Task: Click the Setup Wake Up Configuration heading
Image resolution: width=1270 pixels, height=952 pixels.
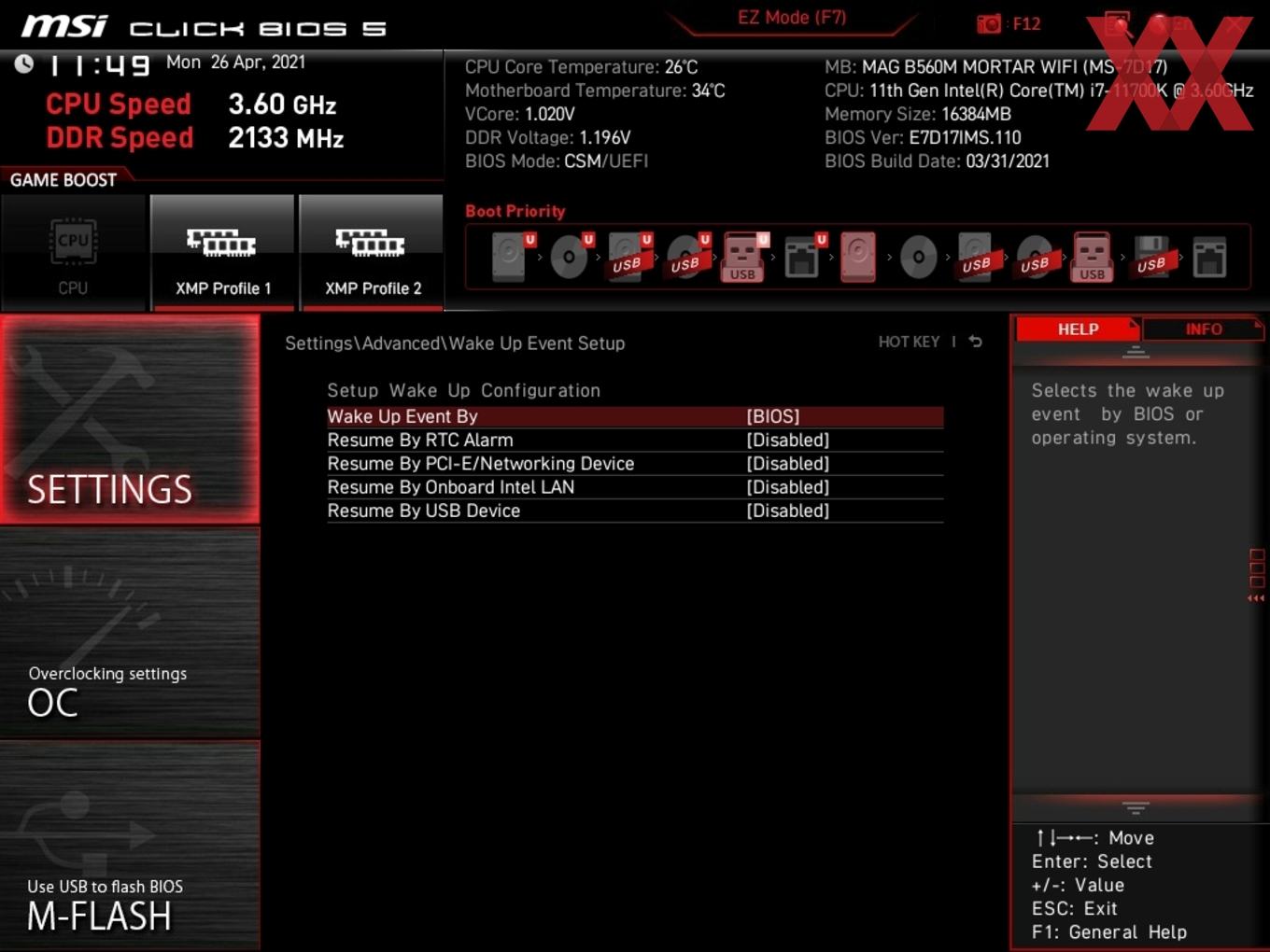Action: click(x=463, y=391)
